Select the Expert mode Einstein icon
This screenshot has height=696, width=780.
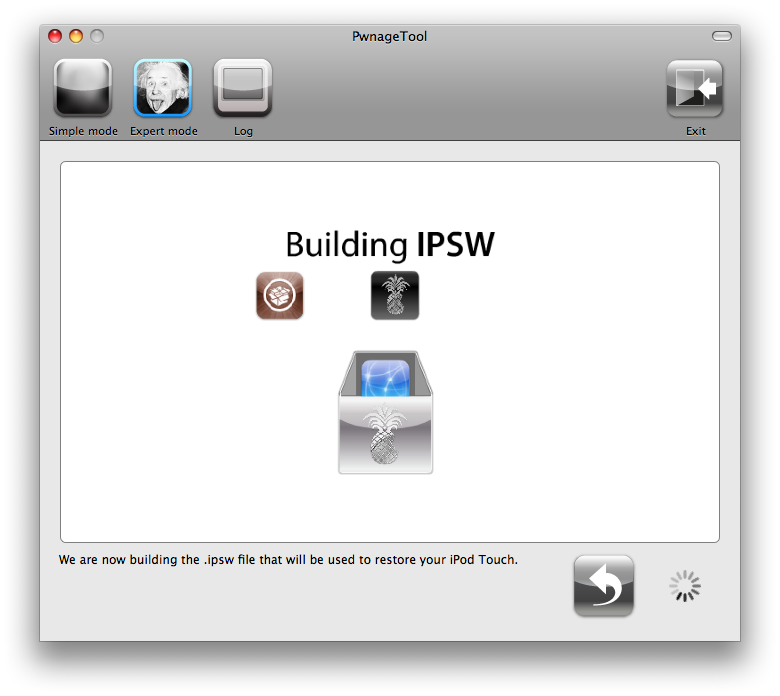[163, 88]
